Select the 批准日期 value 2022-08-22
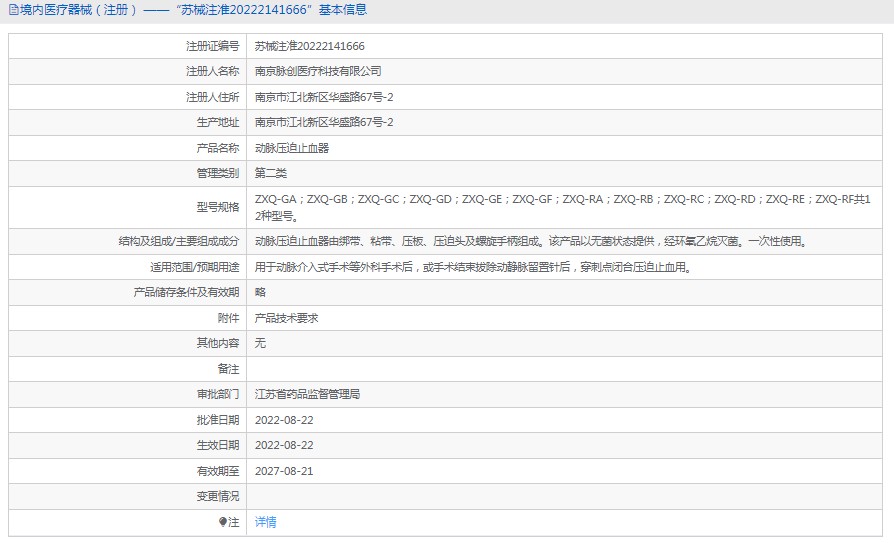 (284, 420)
